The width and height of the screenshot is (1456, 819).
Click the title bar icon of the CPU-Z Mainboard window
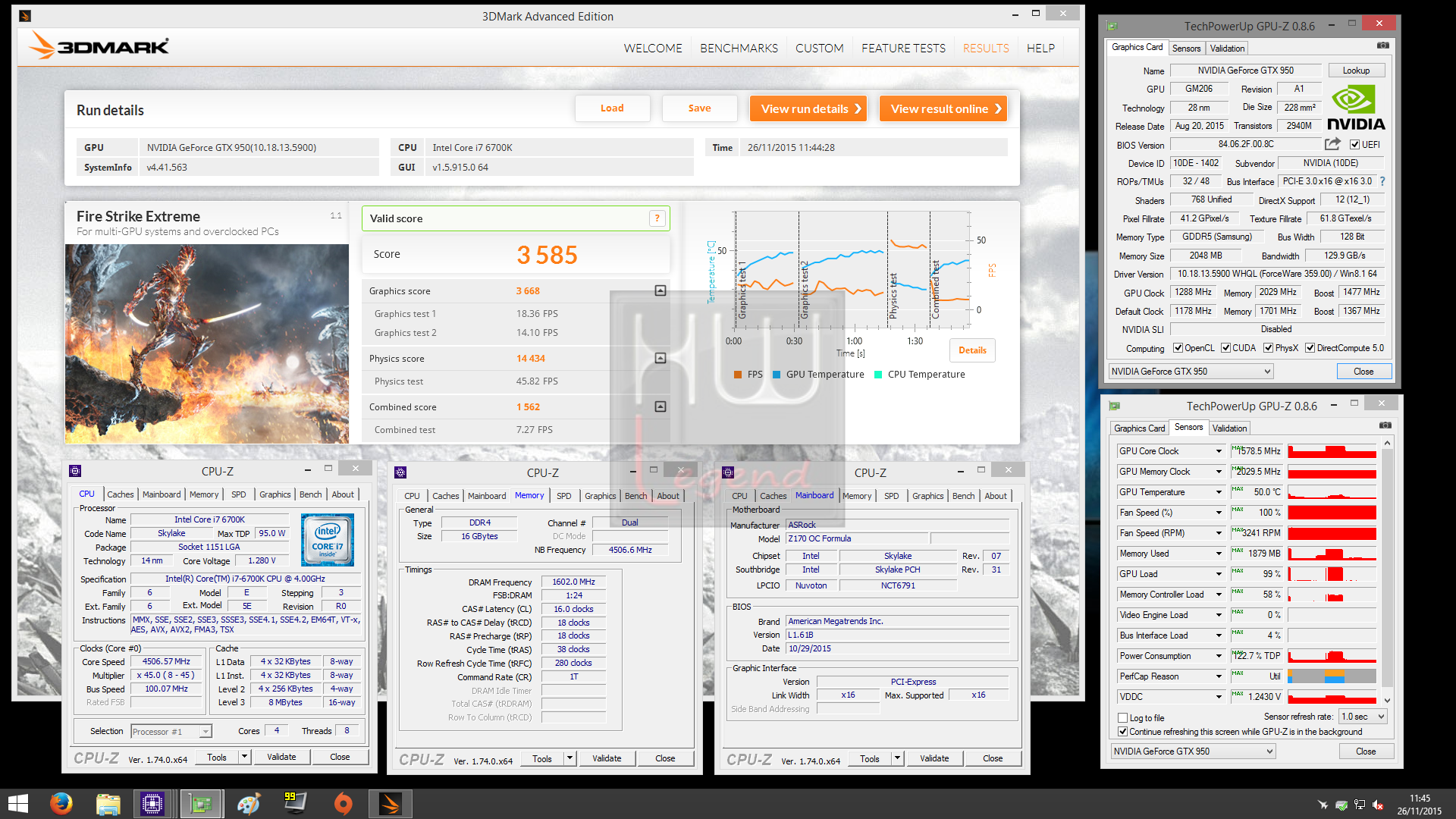[728, 472]
